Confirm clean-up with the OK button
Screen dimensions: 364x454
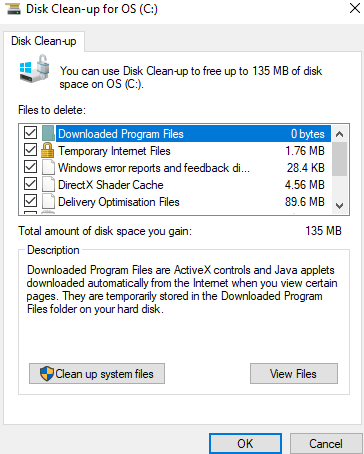pos(245,444)
